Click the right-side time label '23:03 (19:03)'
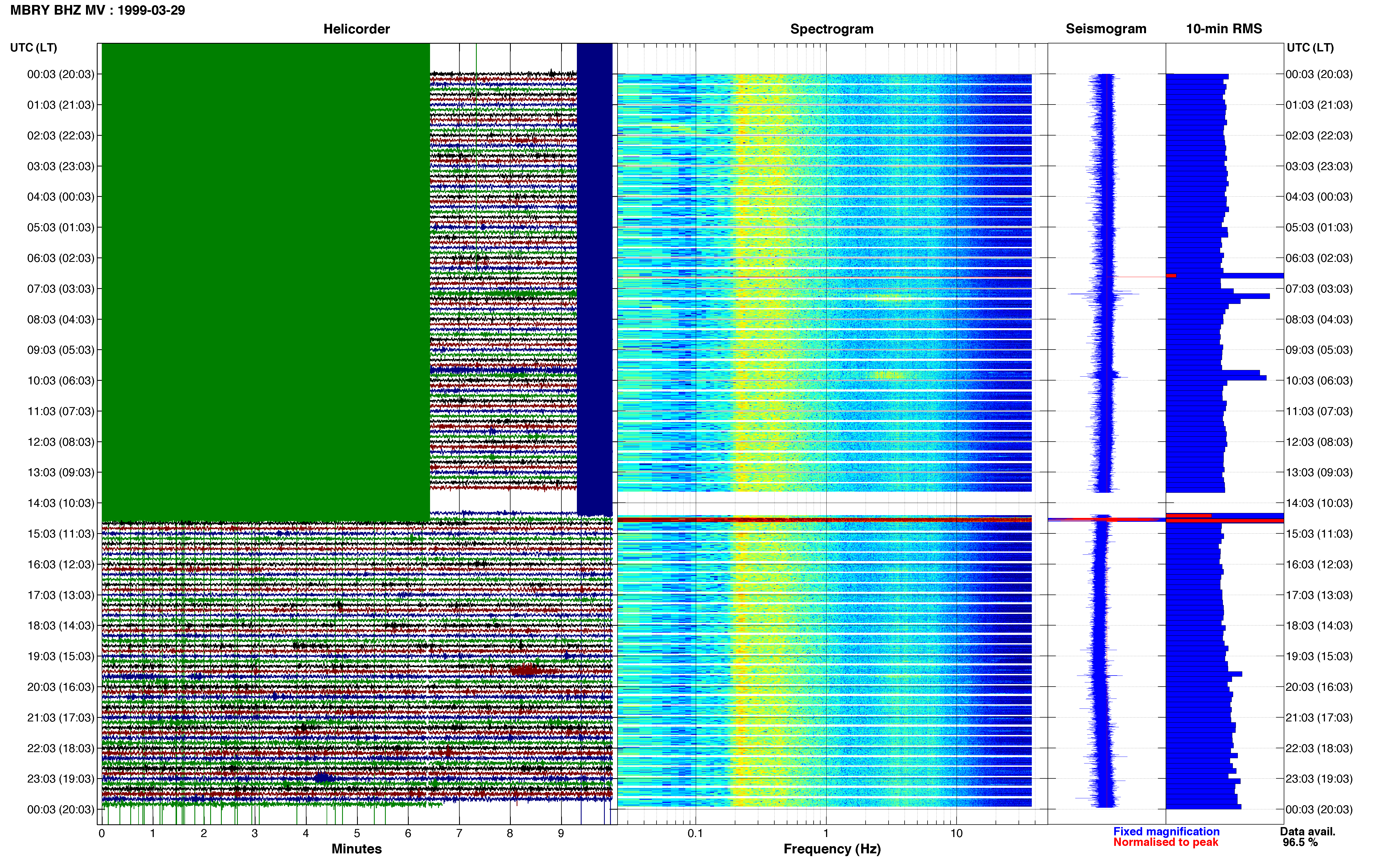The width and height of the screenshot is (1388, 868). click(1319, 779)
